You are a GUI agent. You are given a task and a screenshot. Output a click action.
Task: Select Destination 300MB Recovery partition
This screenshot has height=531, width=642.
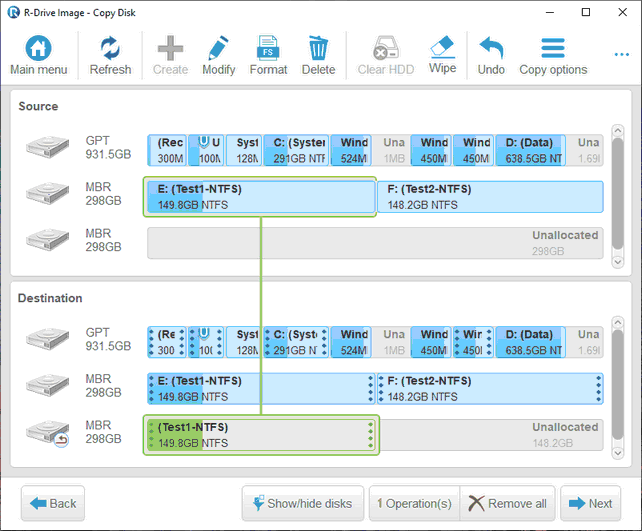tap(167, 342)
